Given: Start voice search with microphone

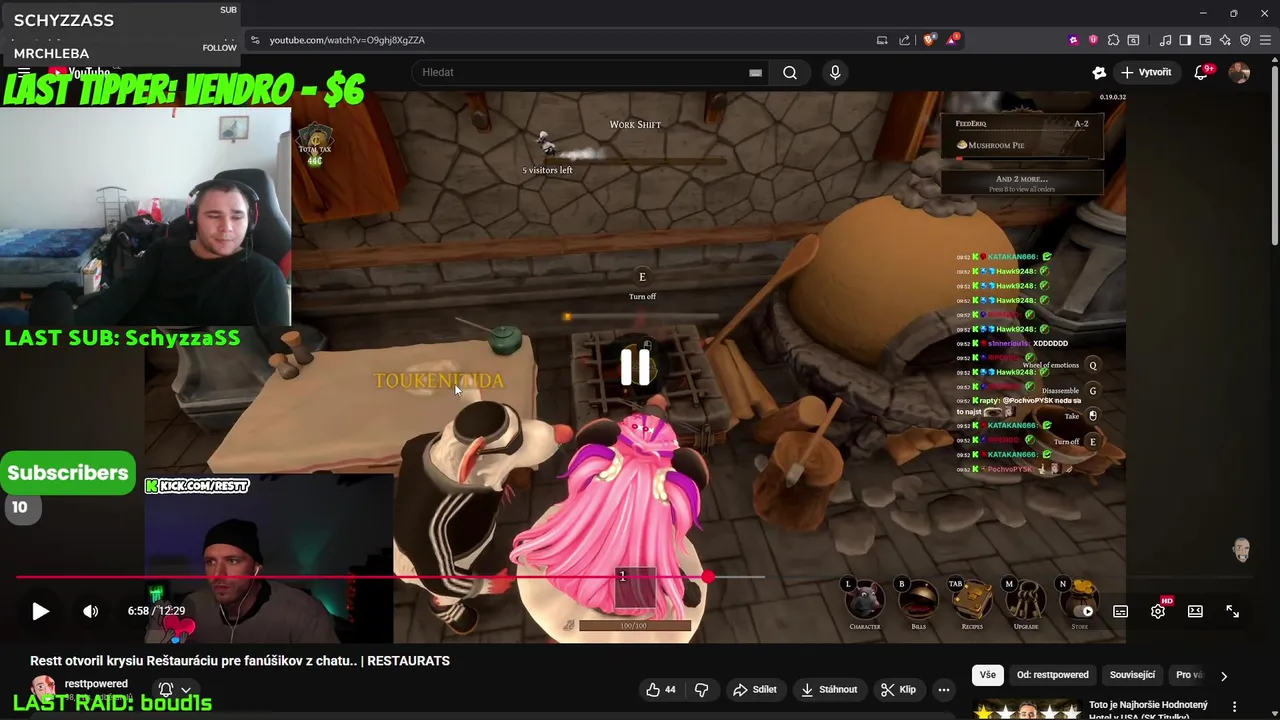Looking at the screenshot, I should [x=835, y=72].
